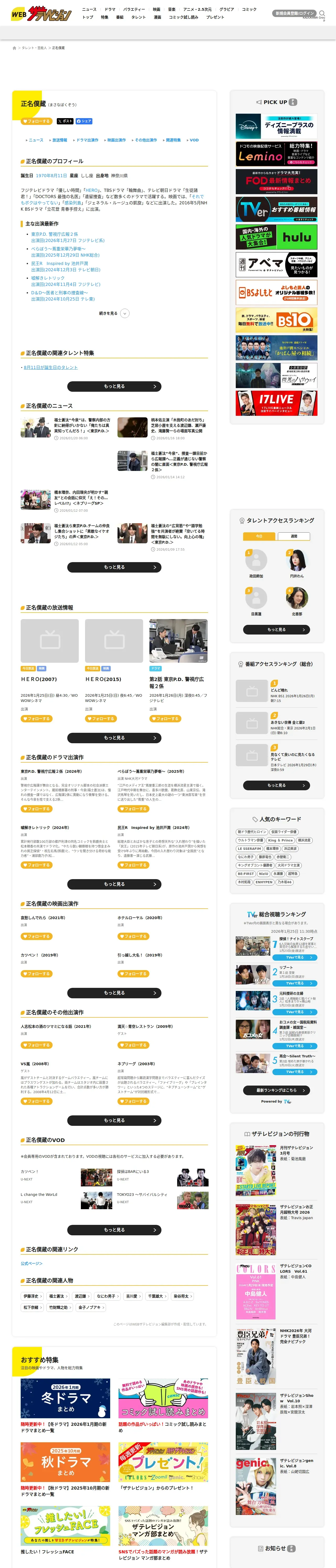
Task: Open keyword tag LE SSERAFIM
Action: tap(249, 849)
